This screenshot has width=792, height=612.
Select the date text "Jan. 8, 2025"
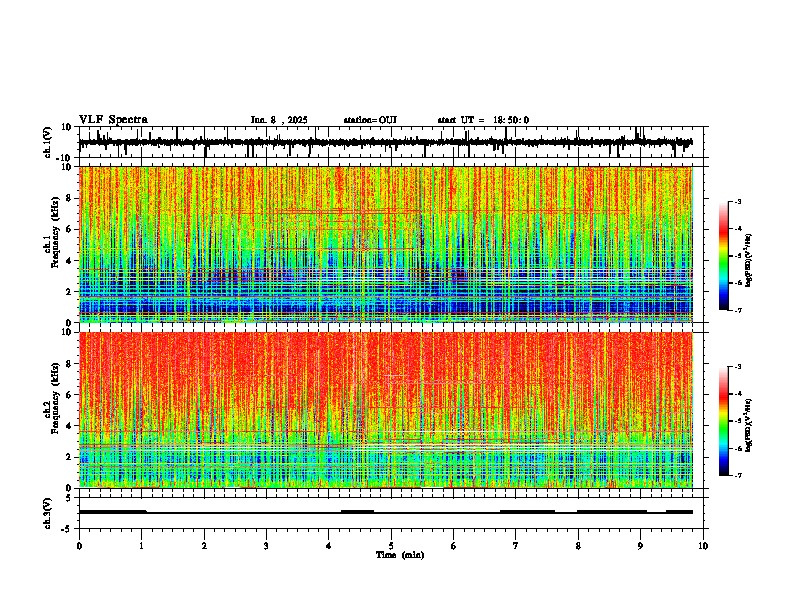[279, 120]
